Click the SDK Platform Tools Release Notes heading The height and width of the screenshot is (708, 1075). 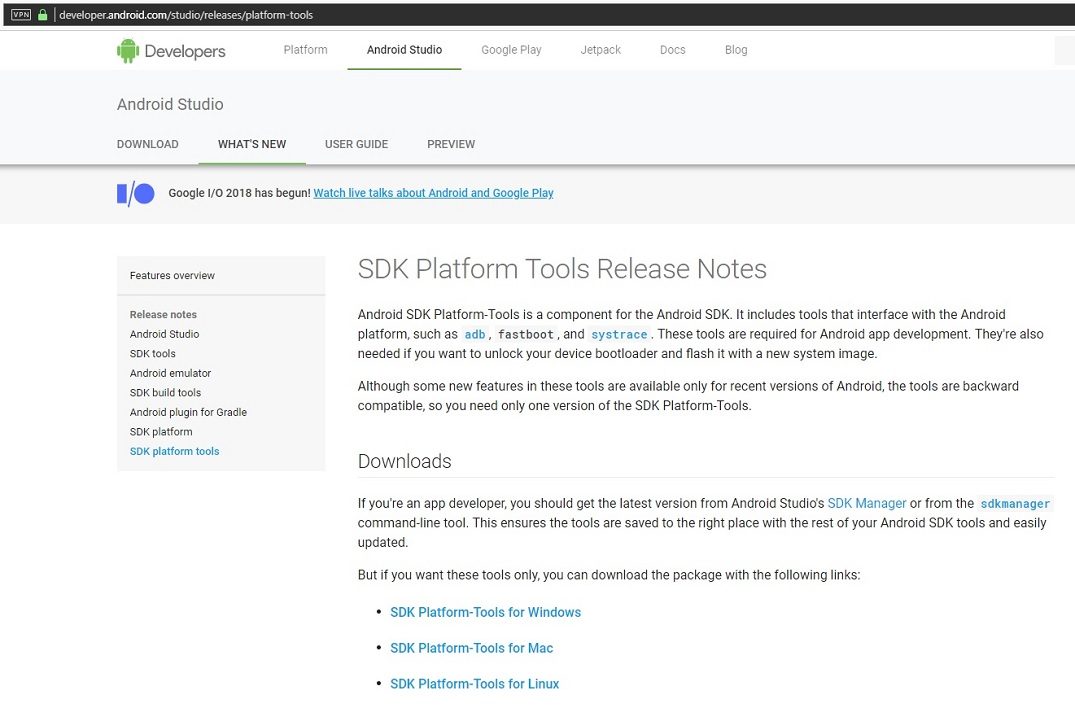pyautogui.click(x=562, y=269)
